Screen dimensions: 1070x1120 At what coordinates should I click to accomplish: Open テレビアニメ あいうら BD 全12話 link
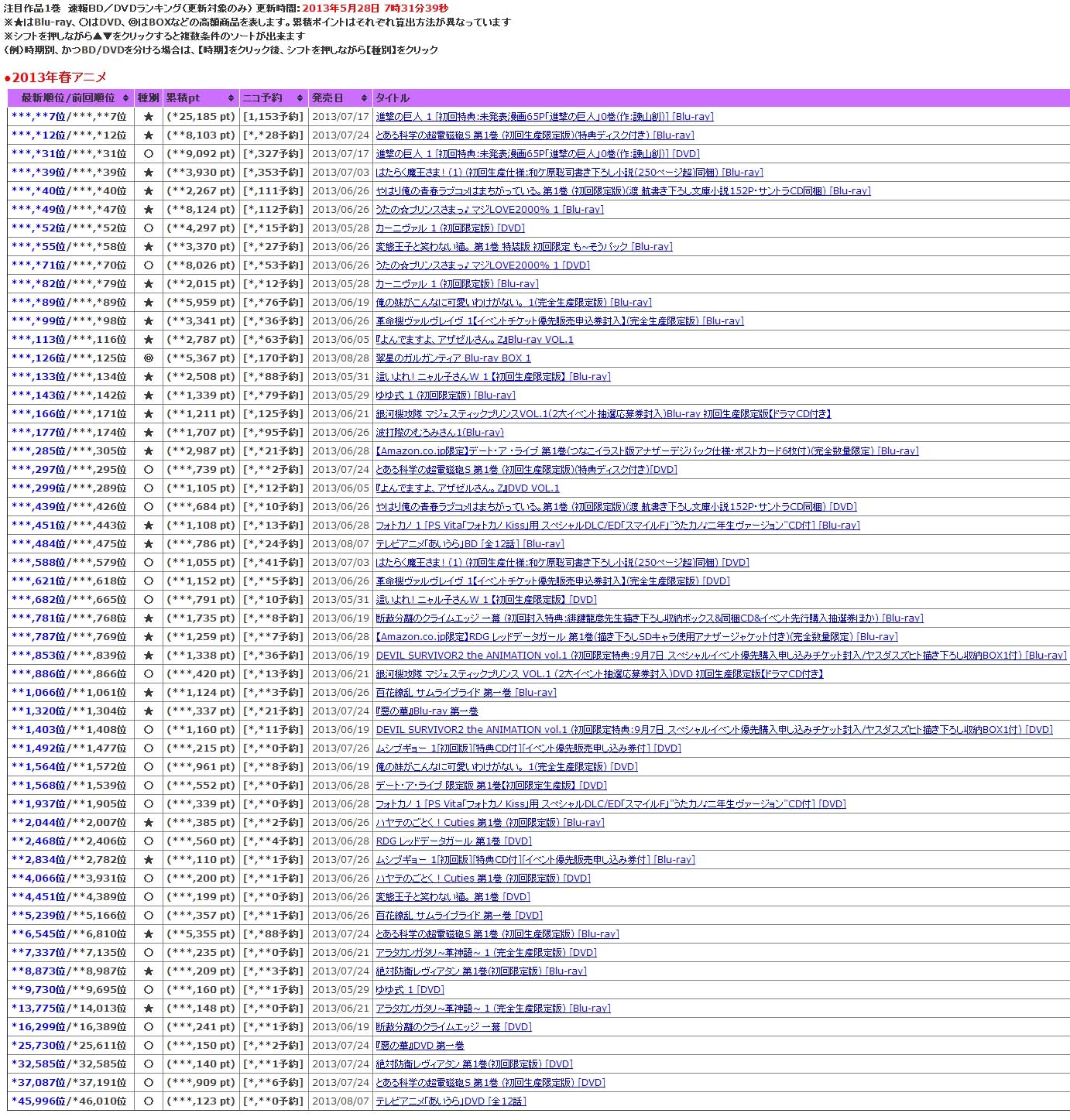(x=470, y=544)
